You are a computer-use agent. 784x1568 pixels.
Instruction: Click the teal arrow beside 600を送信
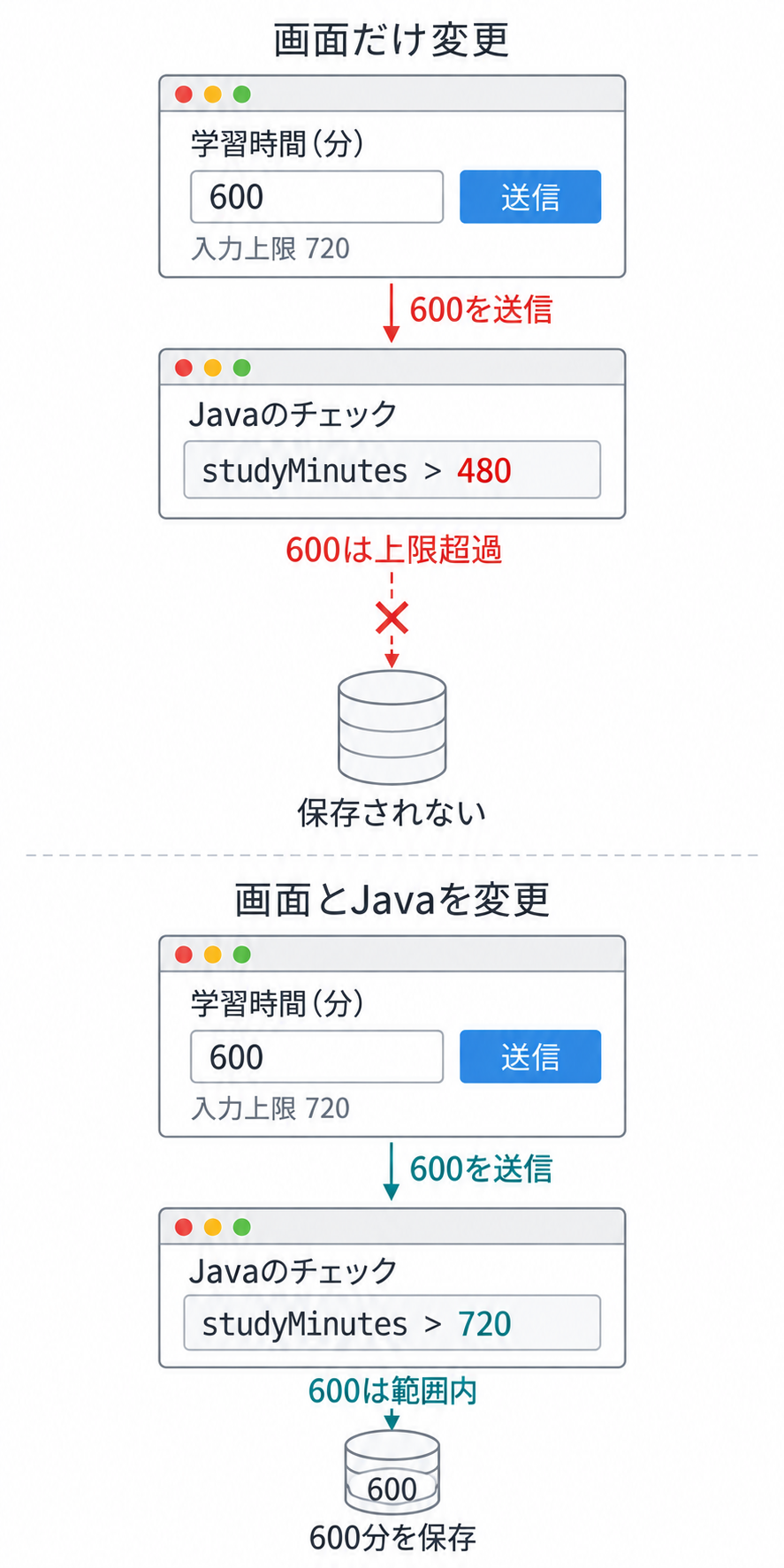click(x=391, y=1171)
